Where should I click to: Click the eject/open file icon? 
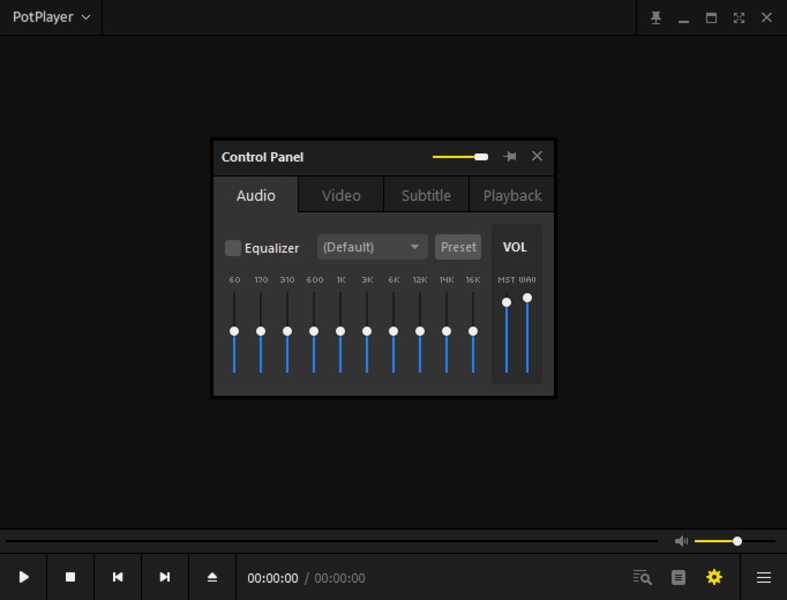(212, 577)
